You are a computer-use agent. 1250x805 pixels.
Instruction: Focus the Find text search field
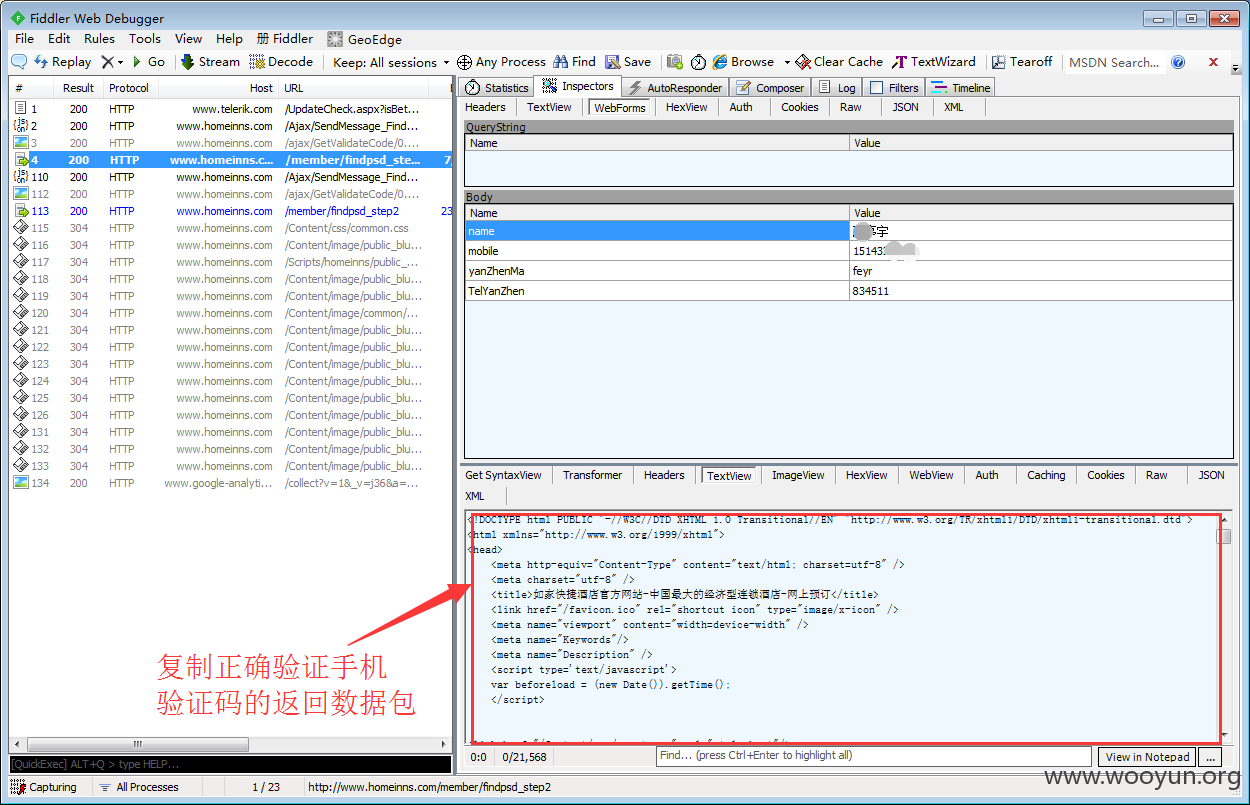[873, 756]
